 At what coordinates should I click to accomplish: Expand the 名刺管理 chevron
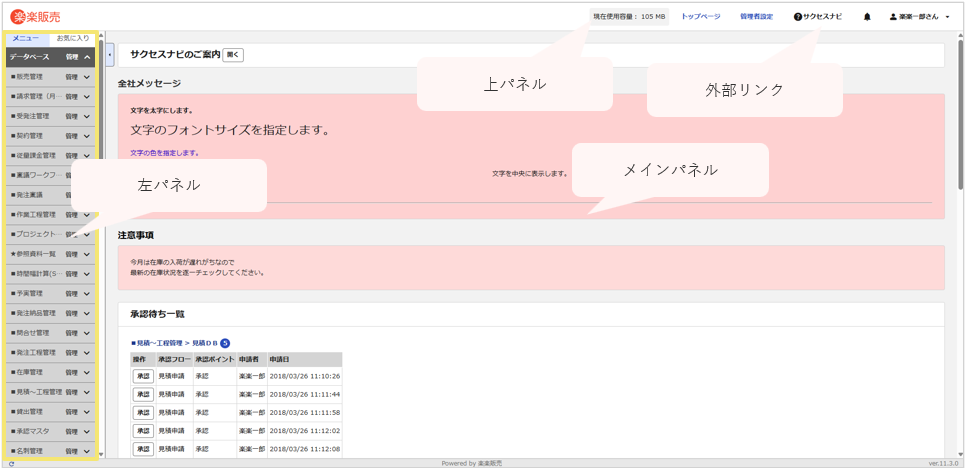click(86, 451)
